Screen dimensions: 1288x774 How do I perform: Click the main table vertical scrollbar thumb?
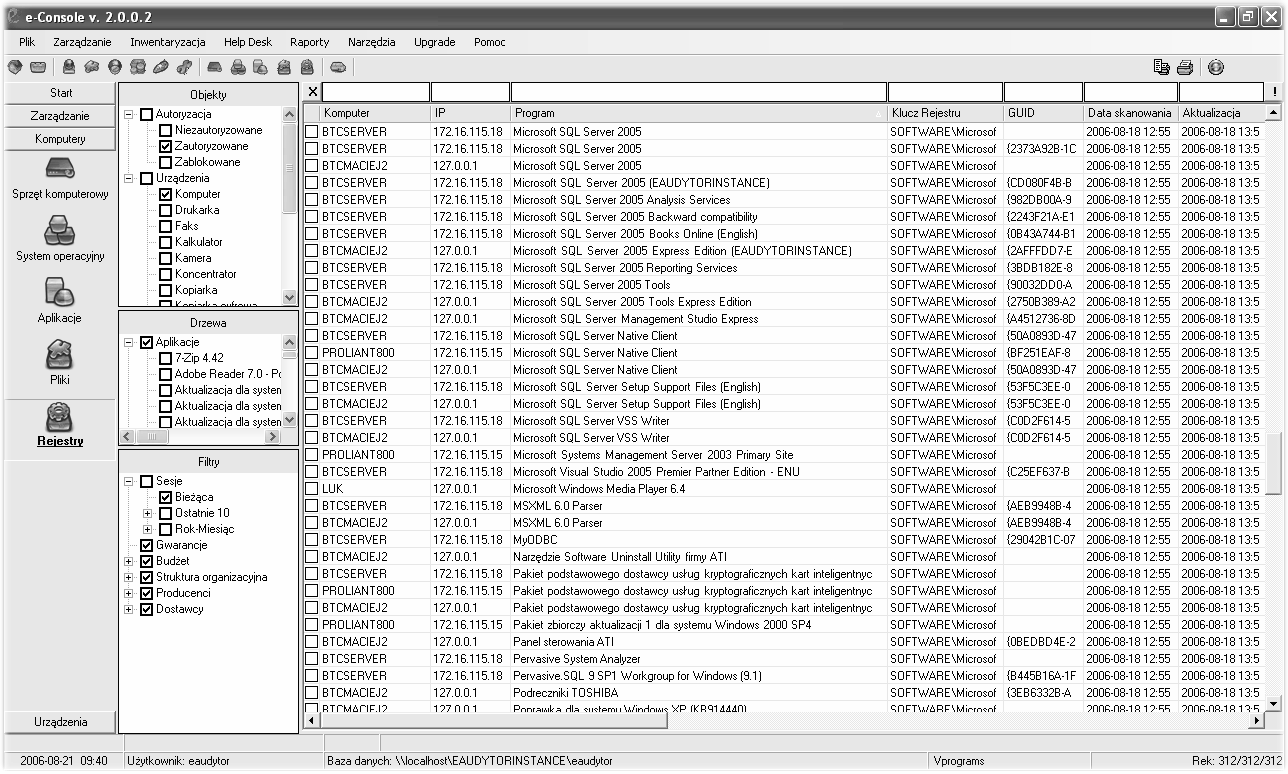pyautogui.click(x=1273, y=464)
